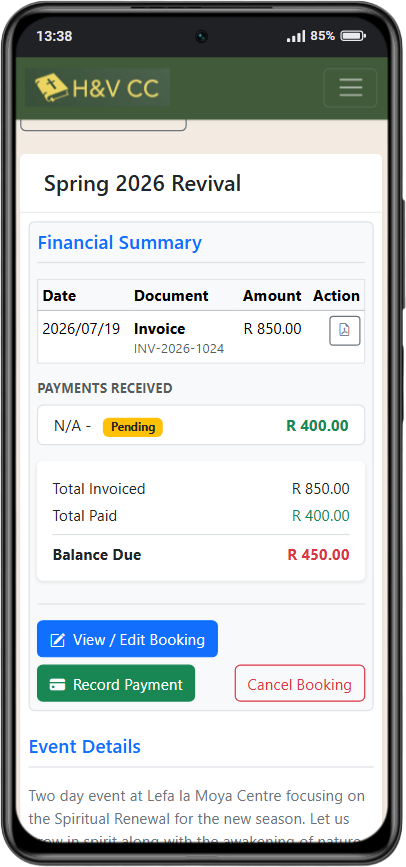Click the Financial Summary heading
406x867 pixels.
119,243
